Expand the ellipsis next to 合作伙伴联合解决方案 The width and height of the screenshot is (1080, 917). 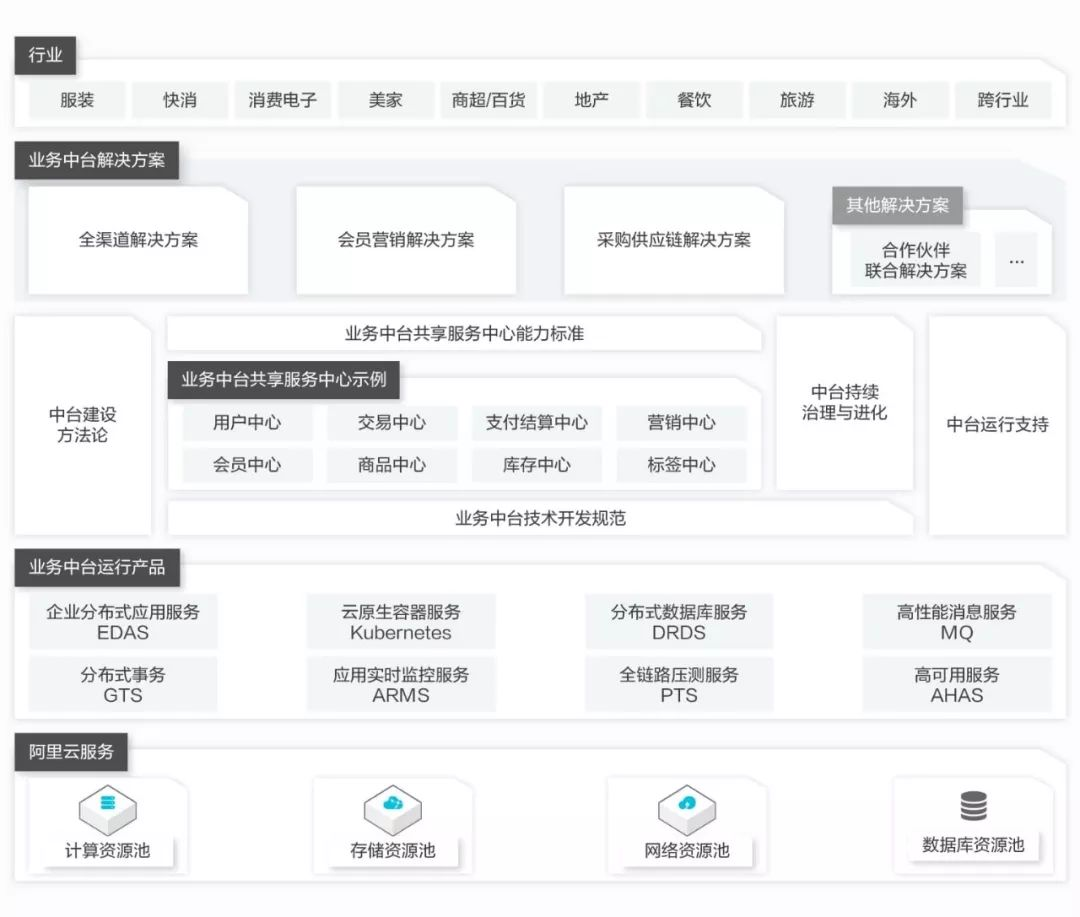click(x=1017, y=261)
